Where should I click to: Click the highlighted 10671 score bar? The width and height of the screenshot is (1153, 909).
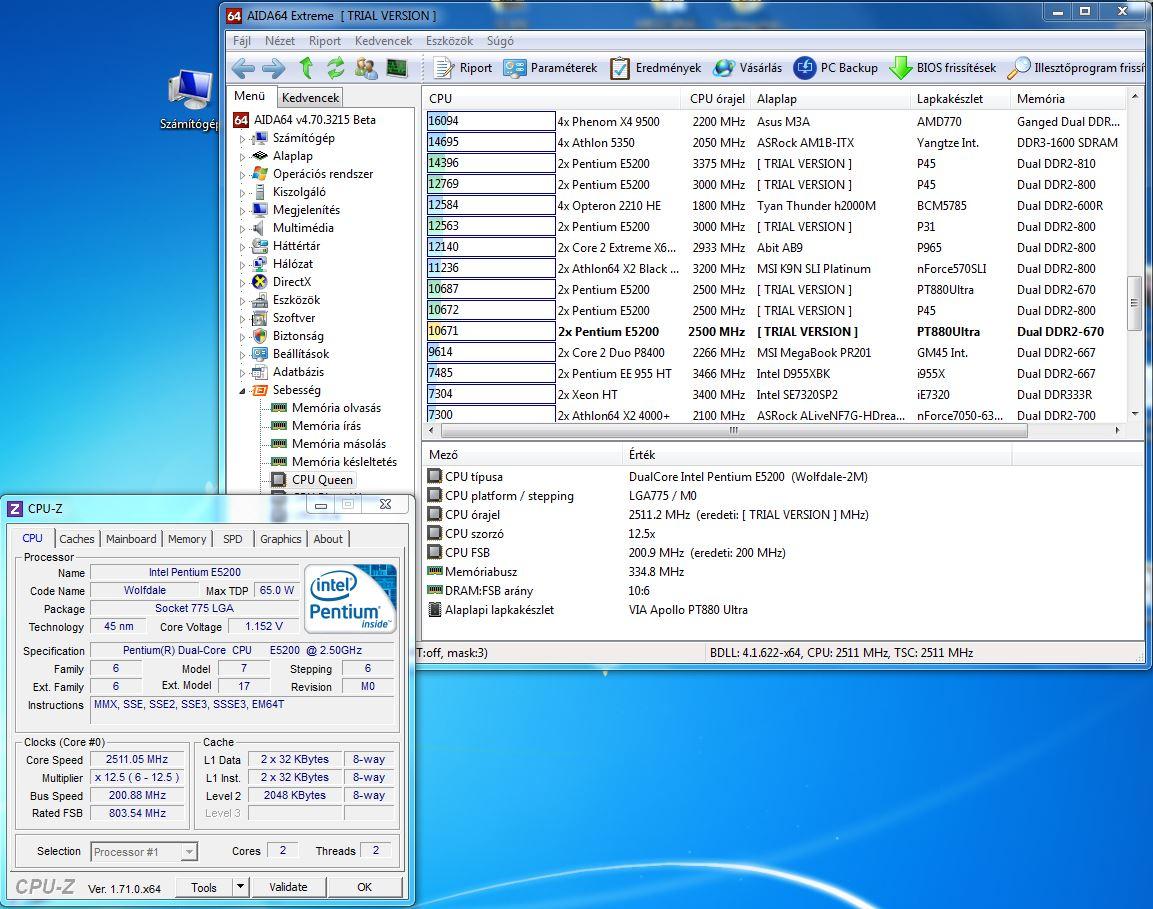coord(490,332)
